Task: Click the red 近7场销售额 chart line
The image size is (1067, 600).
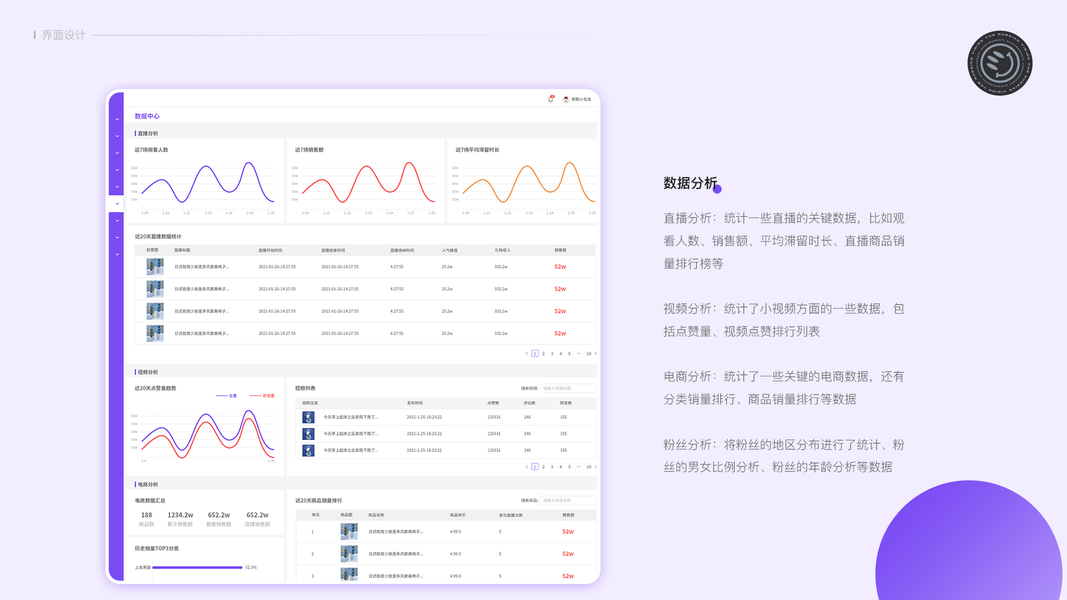Action: click(367, 182)
